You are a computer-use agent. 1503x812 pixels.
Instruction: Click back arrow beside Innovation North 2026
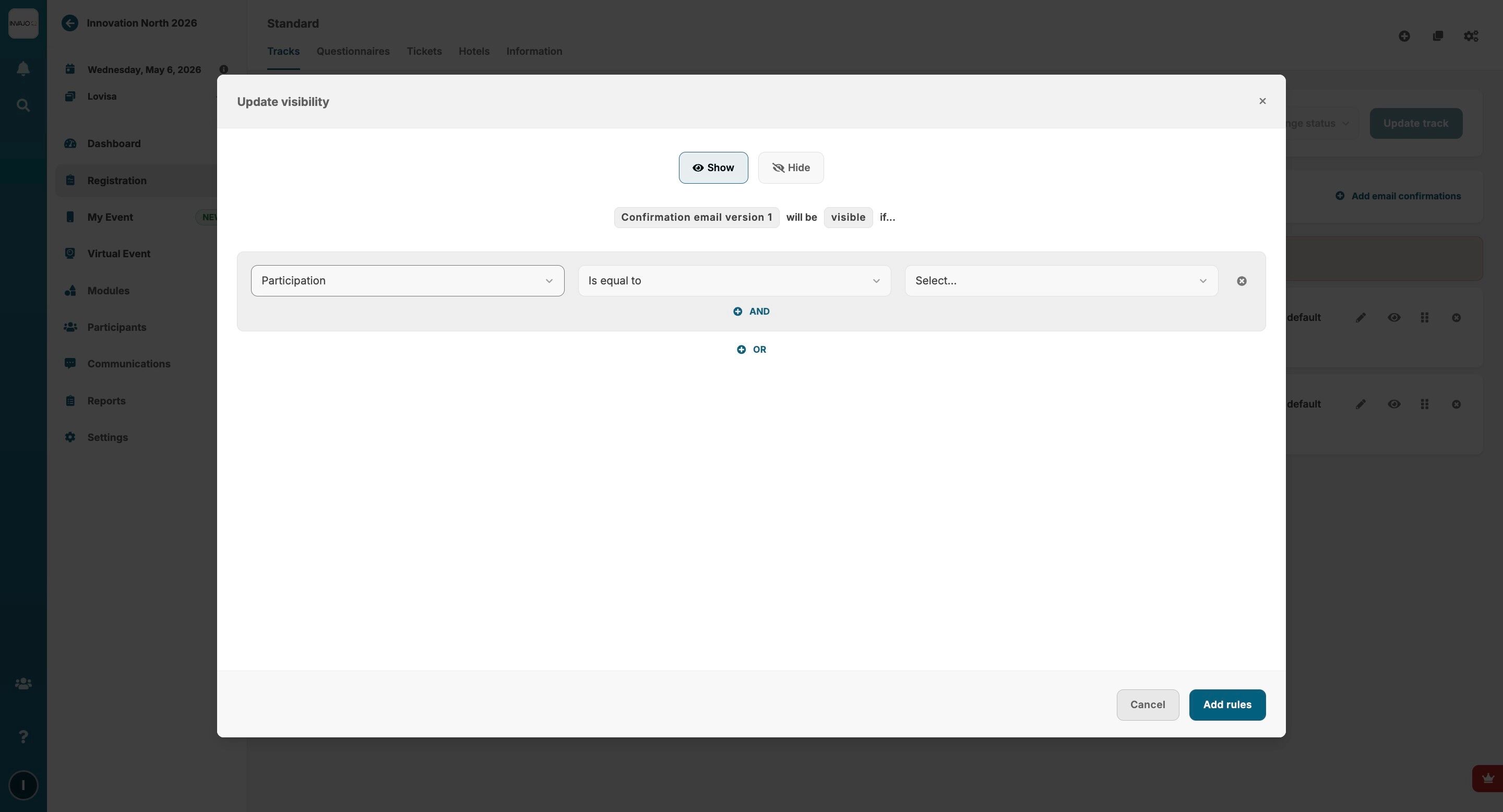pyautogui.click(x=70, y=23)
